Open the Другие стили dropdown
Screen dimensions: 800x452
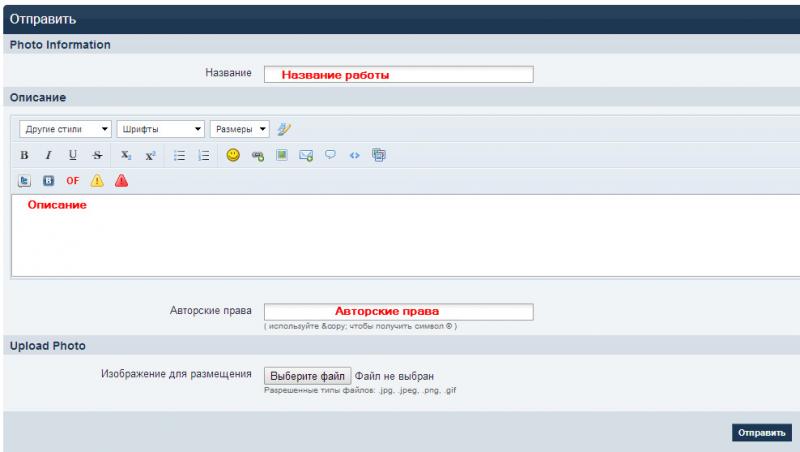65,129
